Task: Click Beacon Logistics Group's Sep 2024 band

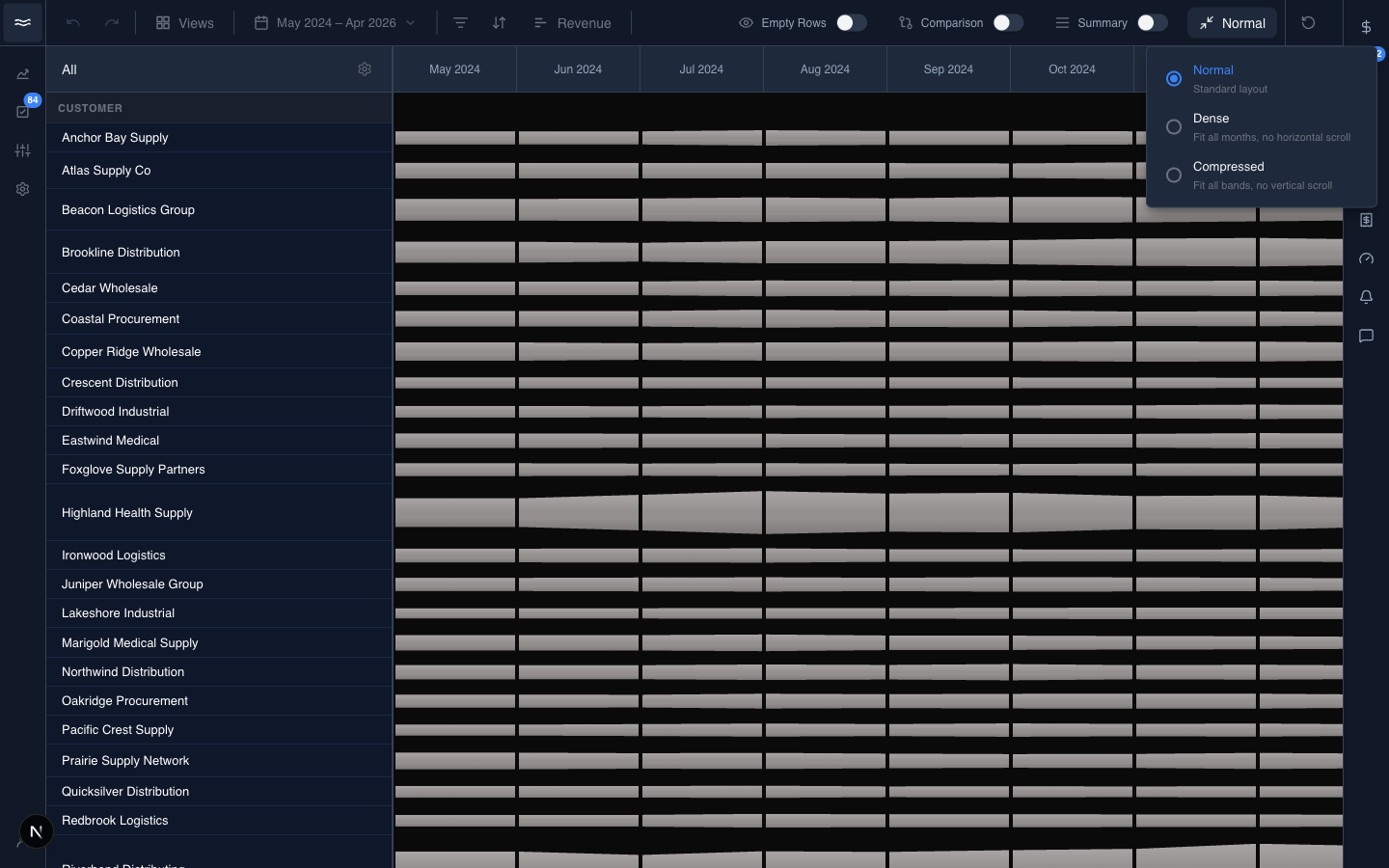Action: pyautogui.click(x=949, y=209)
